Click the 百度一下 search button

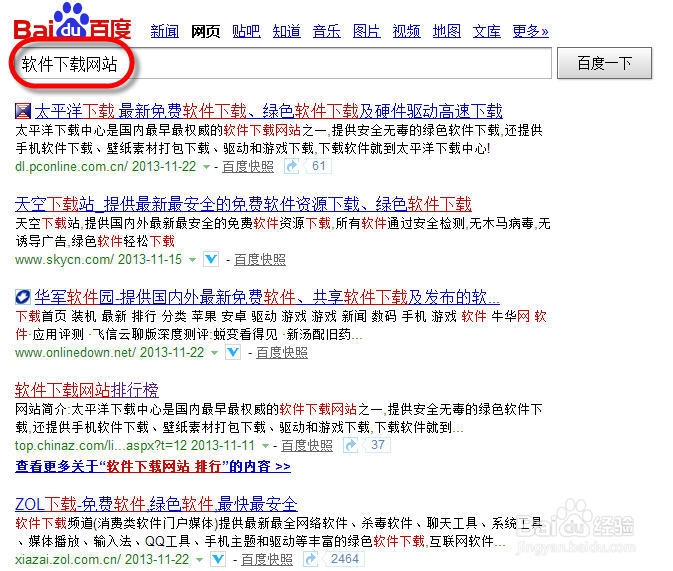[x=604, y=63]
